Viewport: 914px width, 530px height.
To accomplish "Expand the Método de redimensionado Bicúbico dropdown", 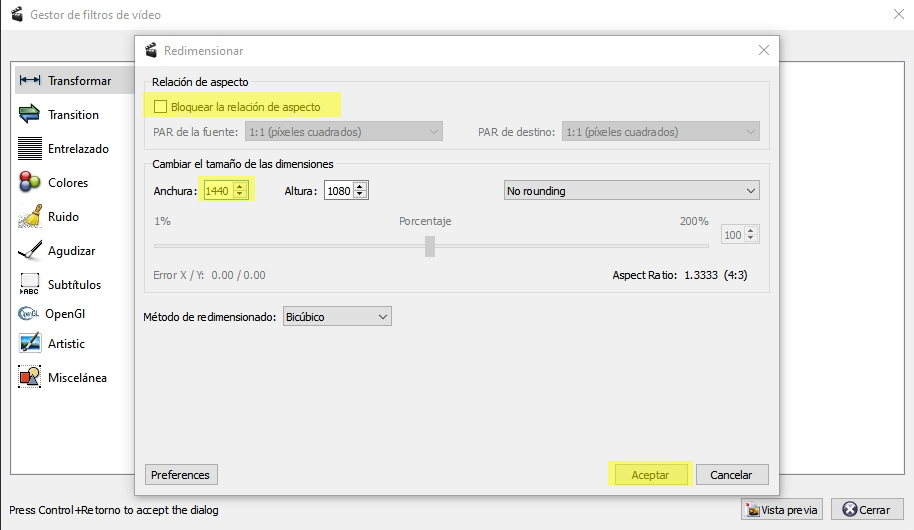I will (x=337, y=317).
